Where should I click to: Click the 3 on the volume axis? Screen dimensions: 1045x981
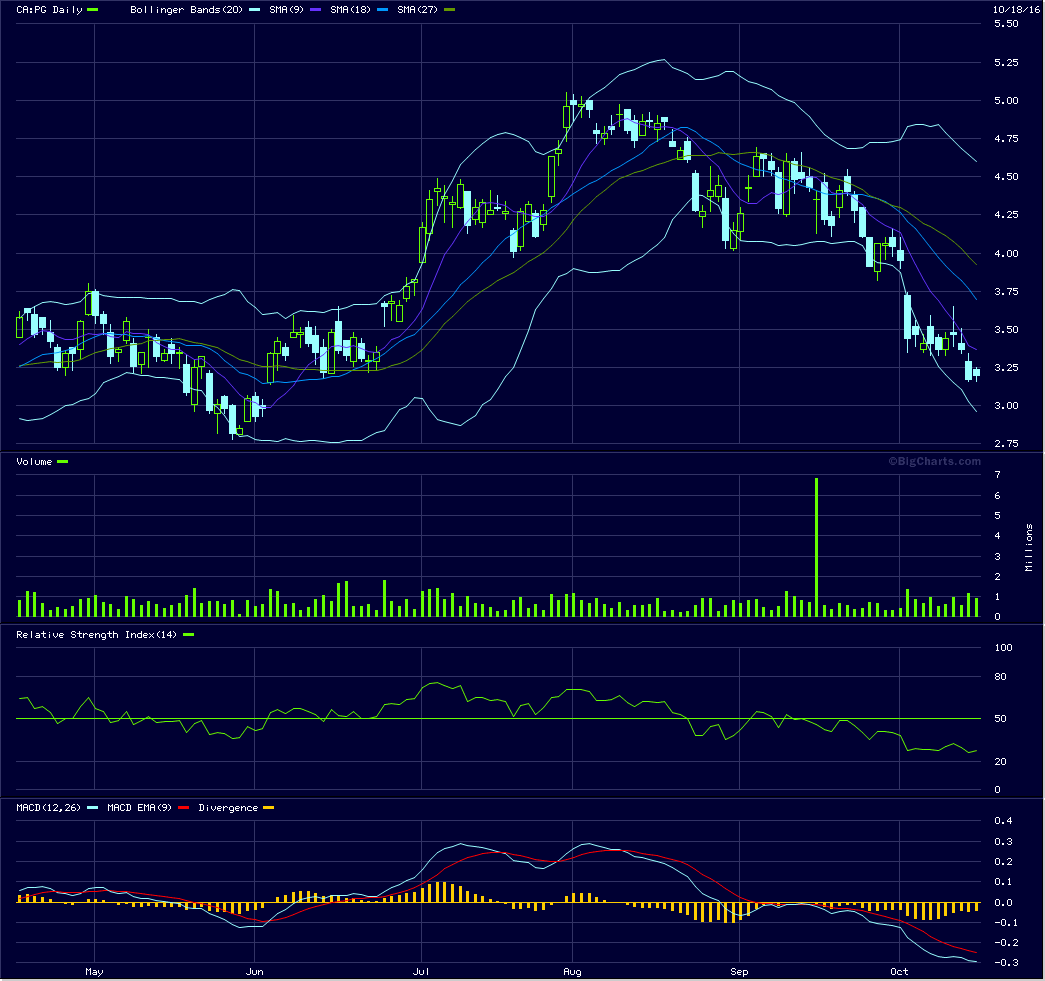point(997,556)
